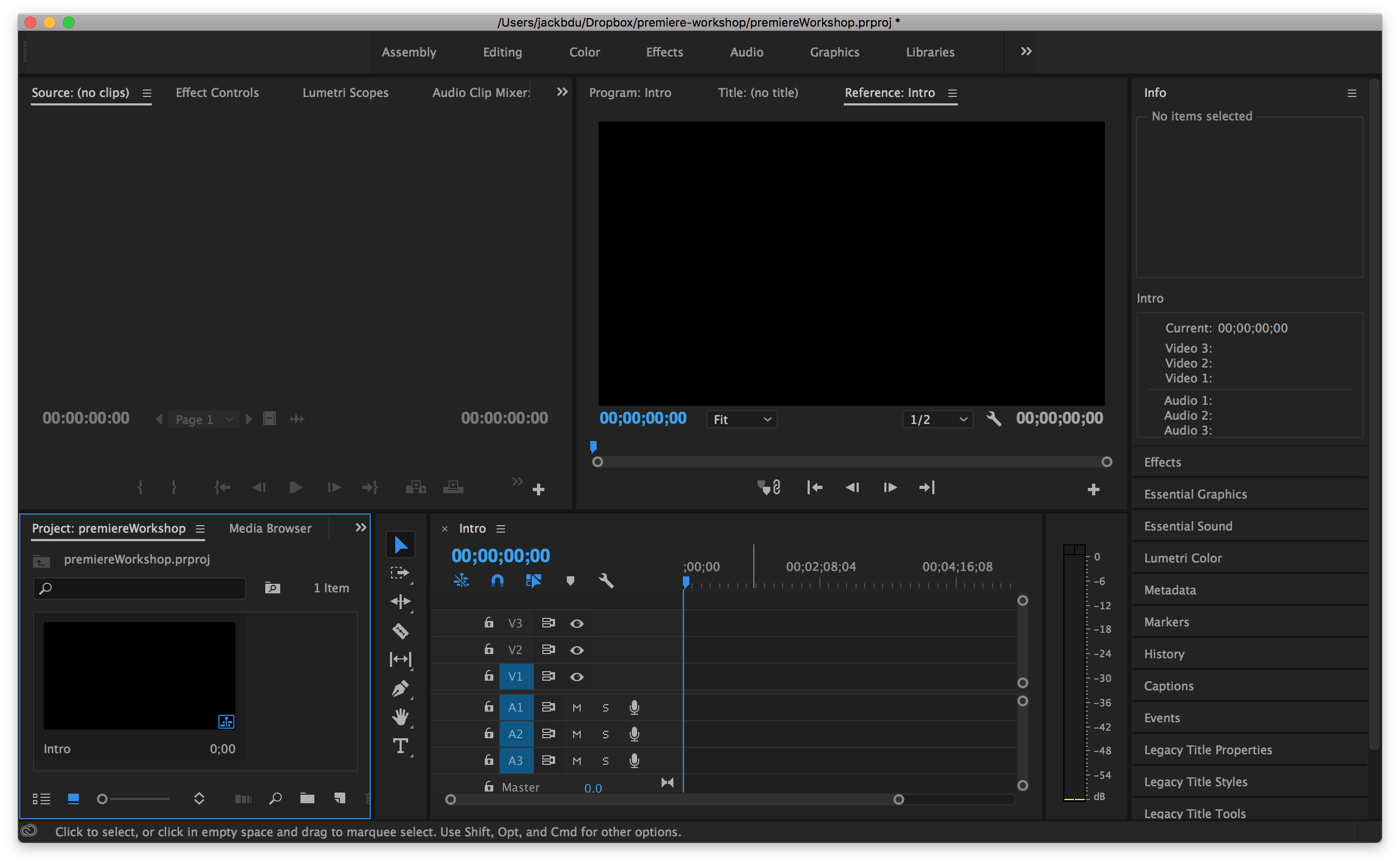
Task: Hide the V2 video track
Action: pyautogui.click(x=576, y=649)
